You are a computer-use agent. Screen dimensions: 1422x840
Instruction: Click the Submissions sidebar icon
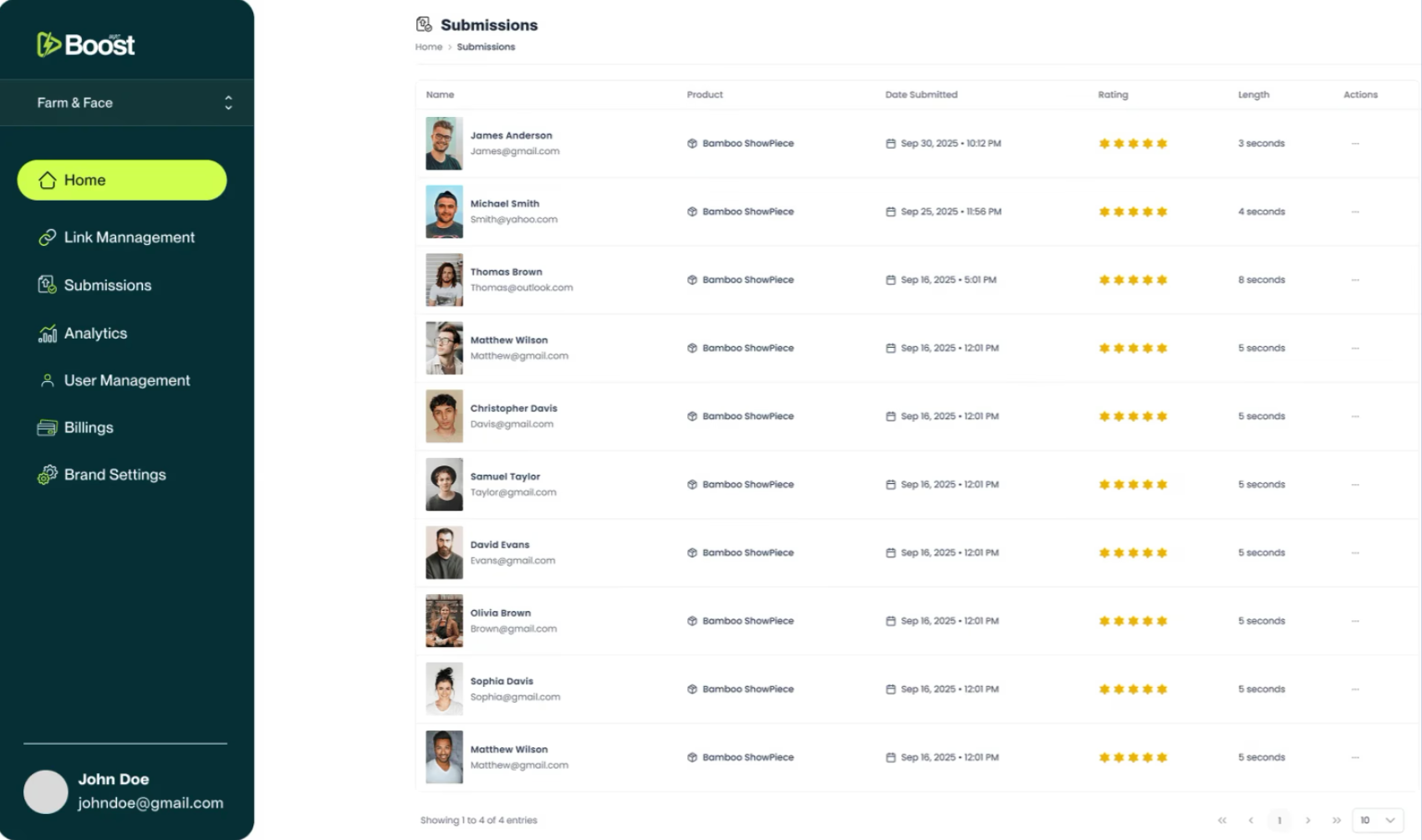tap(47, 285)
